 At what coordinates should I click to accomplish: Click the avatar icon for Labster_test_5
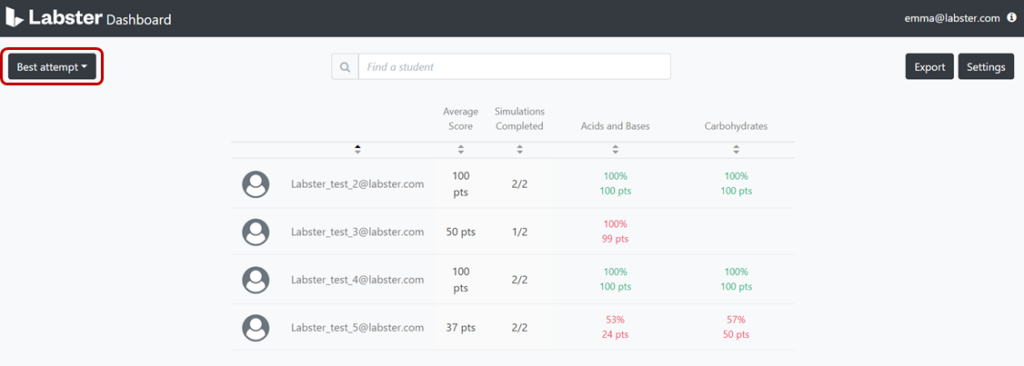coord(255,327)
